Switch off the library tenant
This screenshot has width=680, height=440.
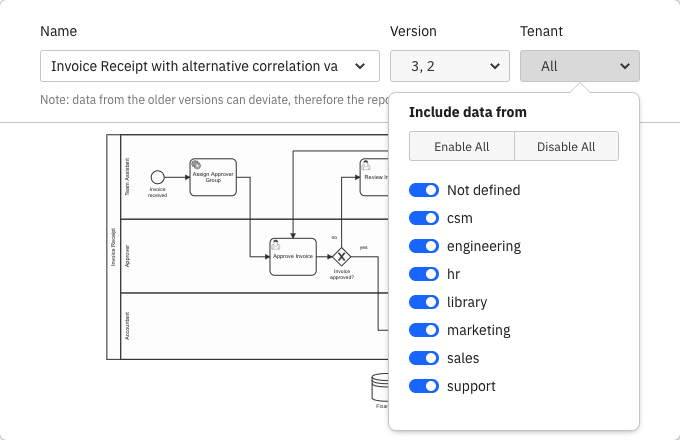click(x=424, y=302)
